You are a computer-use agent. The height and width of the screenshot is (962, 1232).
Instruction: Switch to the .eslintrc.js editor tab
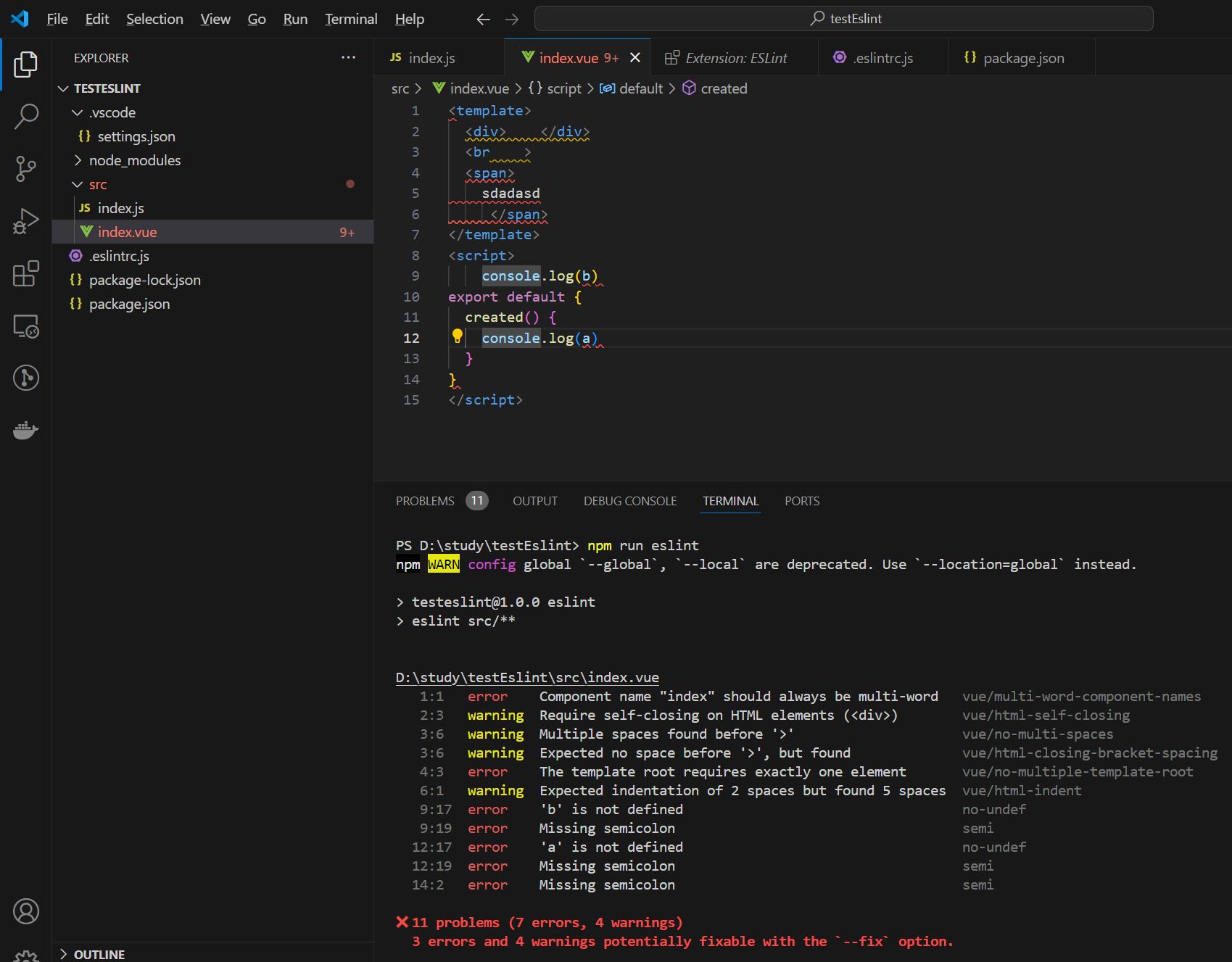point(882,58)
